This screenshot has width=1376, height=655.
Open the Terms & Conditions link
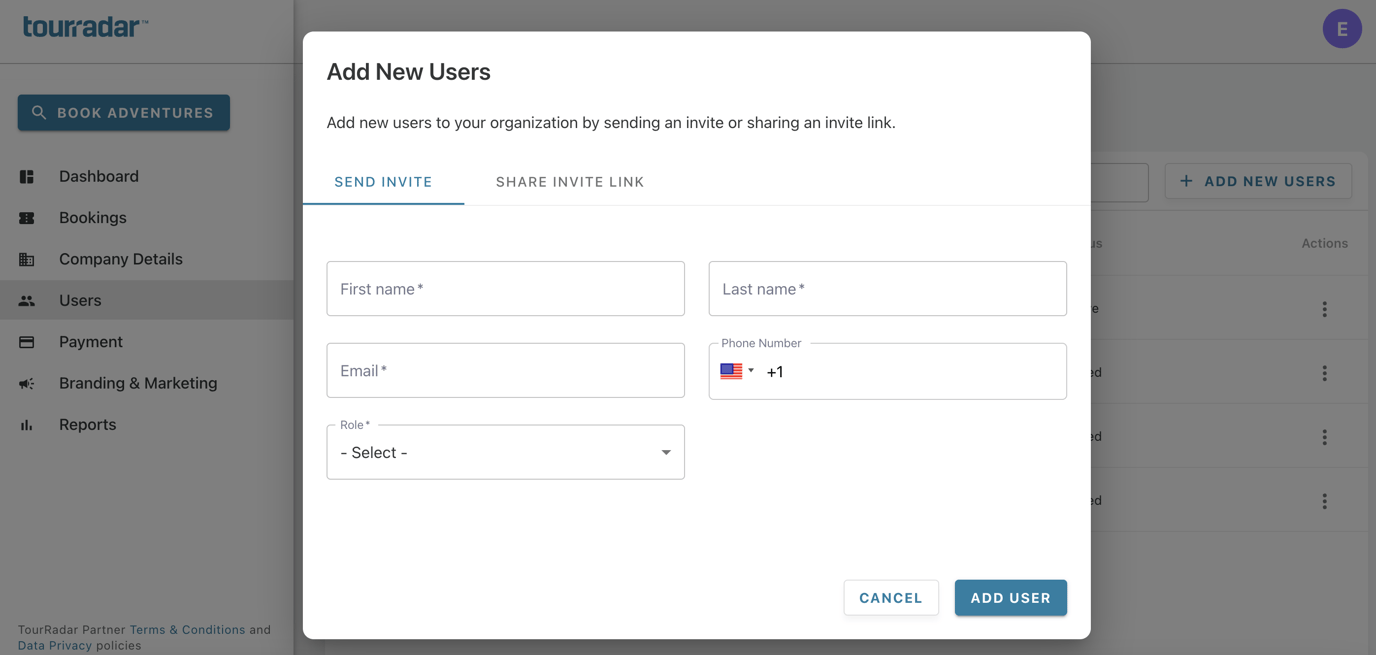(x=186, y=629)
